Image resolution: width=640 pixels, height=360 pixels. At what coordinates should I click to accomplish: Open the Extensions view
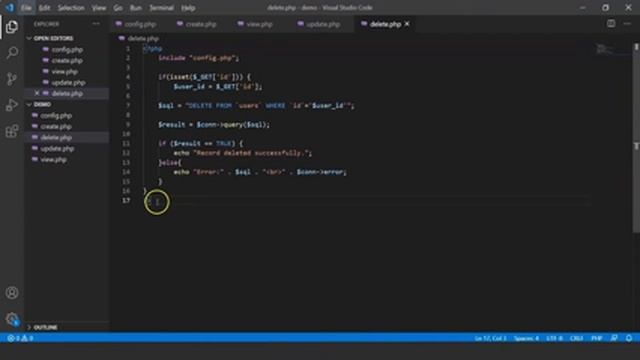[x=12, y=131]
